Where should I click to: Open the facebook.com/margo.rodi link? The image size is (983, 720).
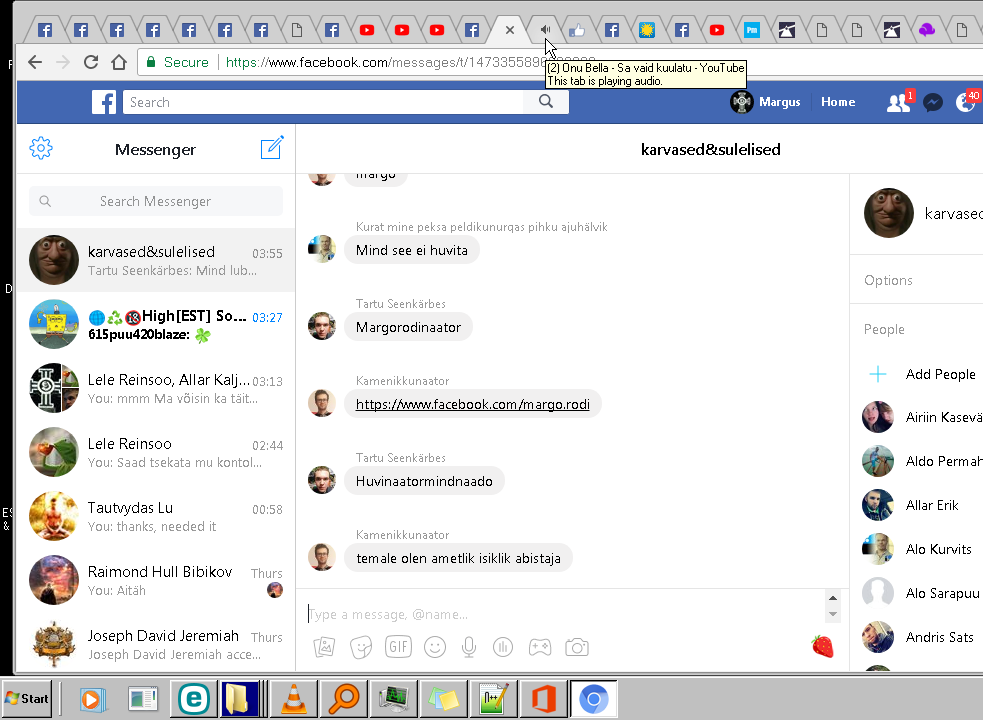tap(473, 404)
